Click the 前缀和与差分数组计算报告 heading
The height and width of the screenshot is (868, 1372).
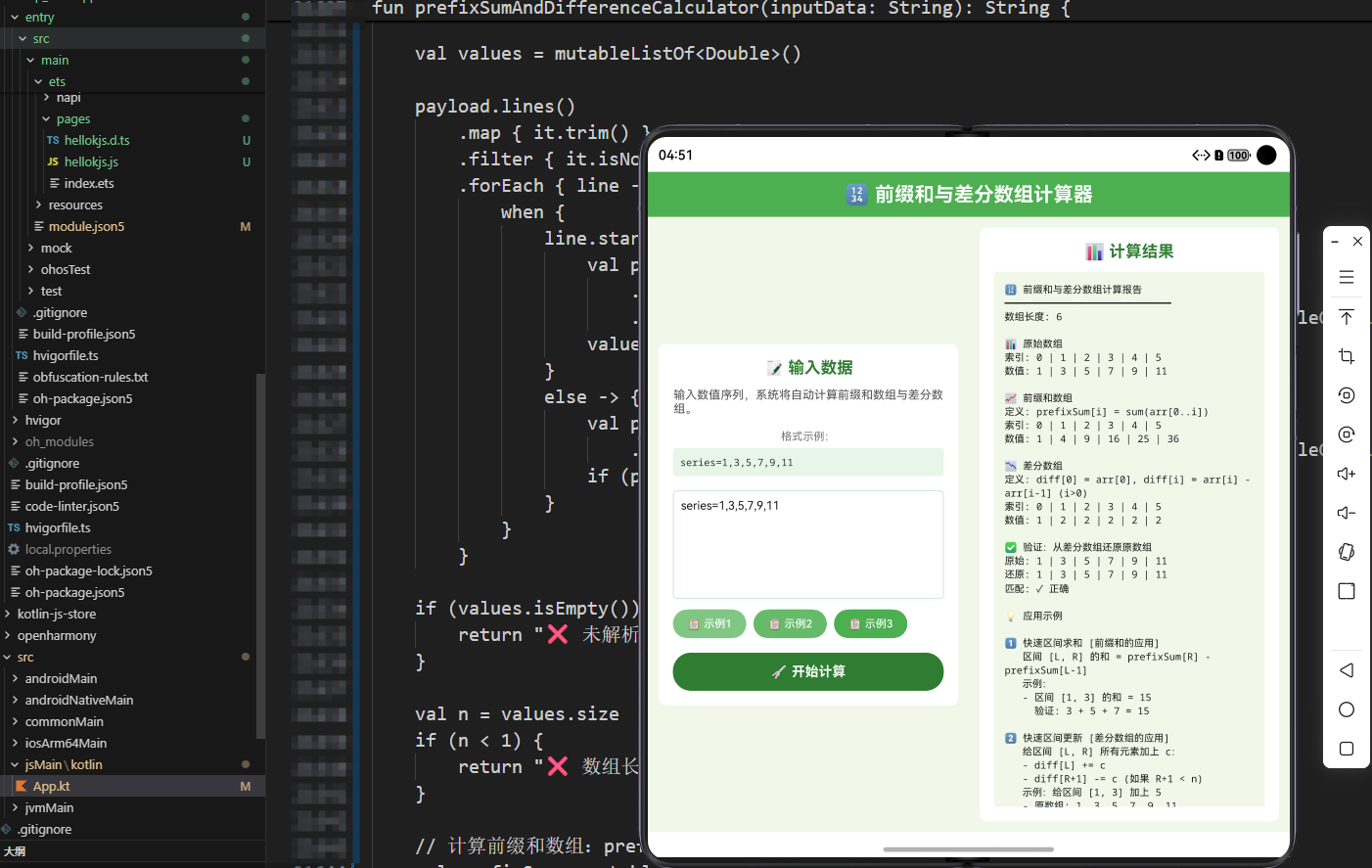pos(1082,290)
